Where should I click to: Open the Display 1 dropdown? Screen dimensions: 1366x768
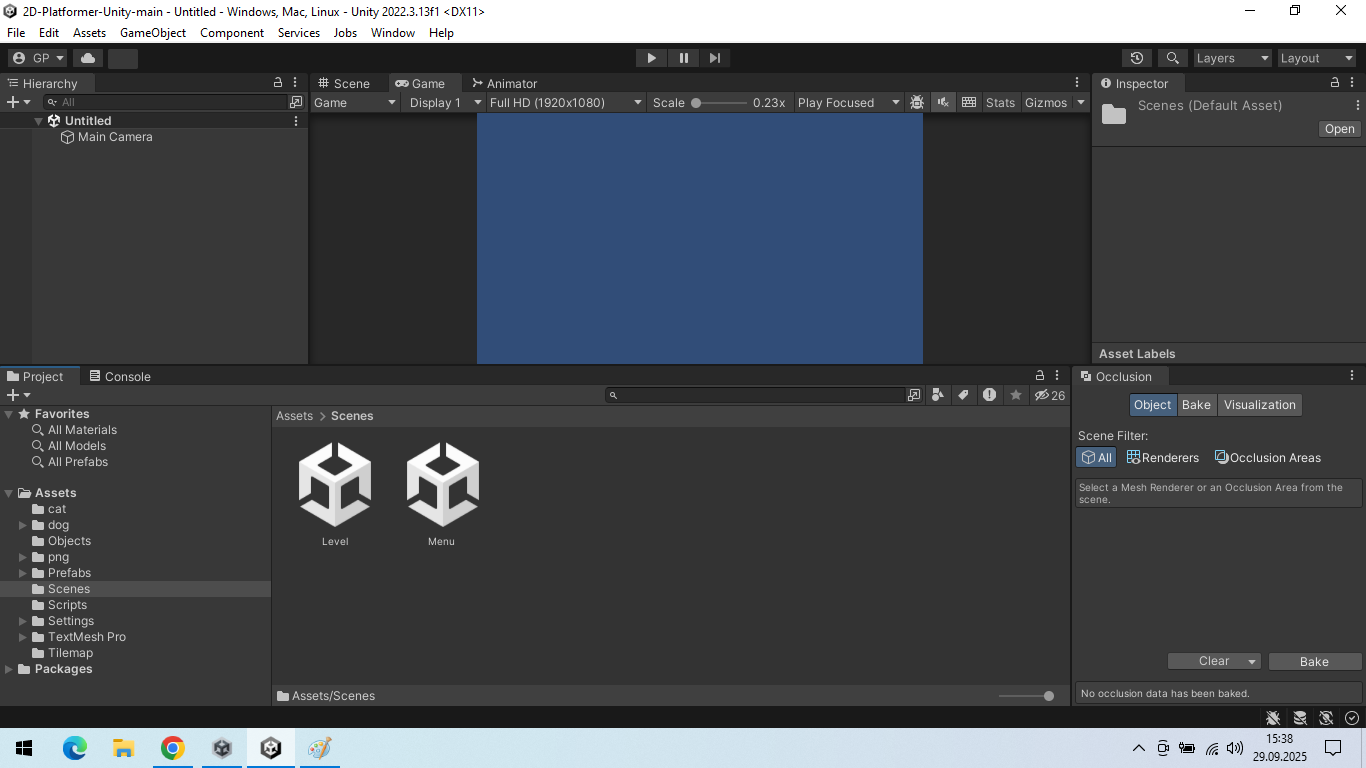(443, 102)
